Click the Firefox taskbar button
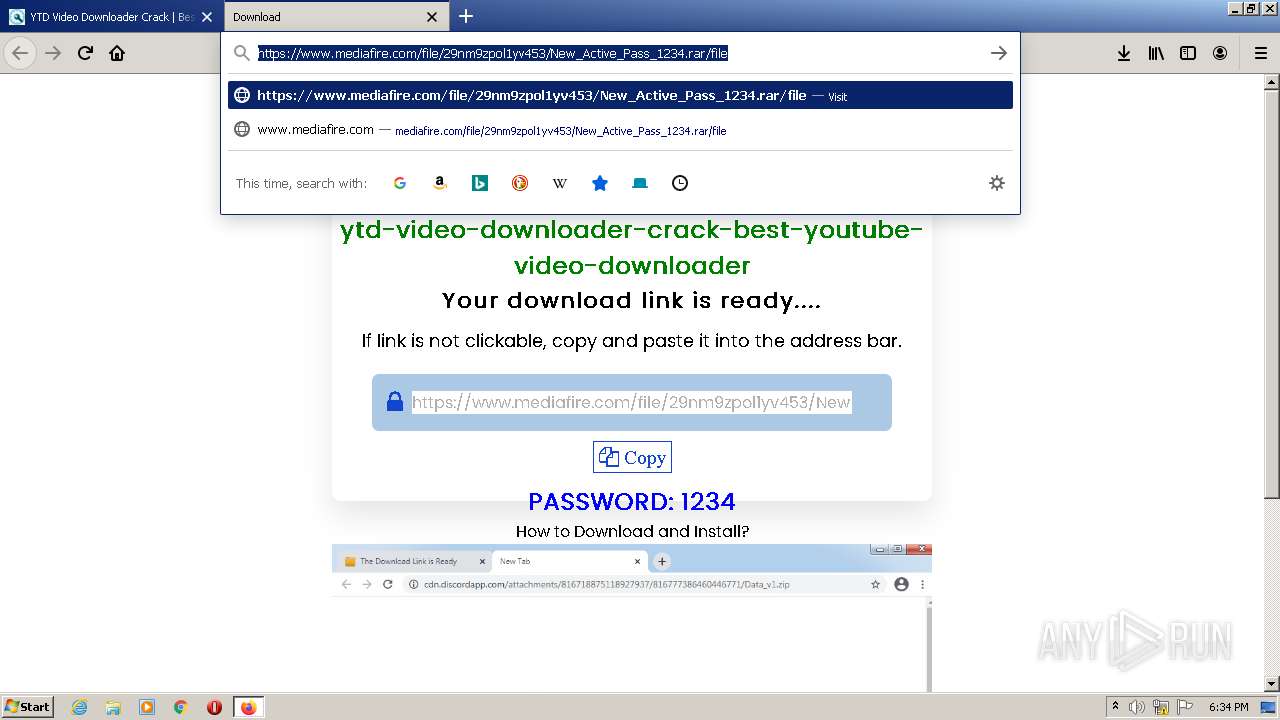The width and height of the screenshot is (1280, 720). (x=248, y=707)
